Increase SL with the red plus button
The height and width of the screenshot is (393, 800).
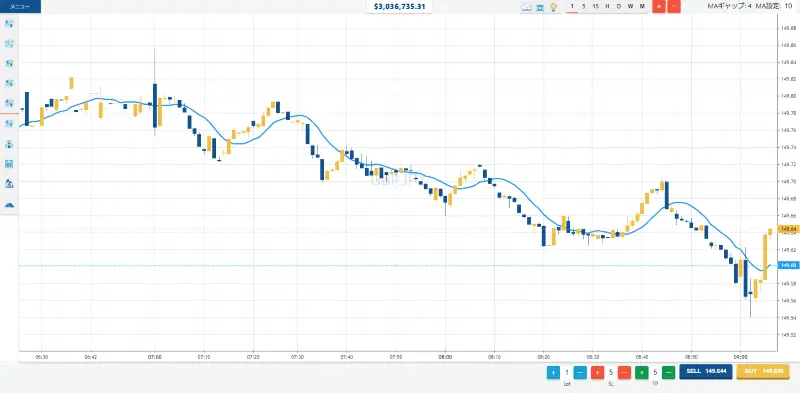coord(597,372)
